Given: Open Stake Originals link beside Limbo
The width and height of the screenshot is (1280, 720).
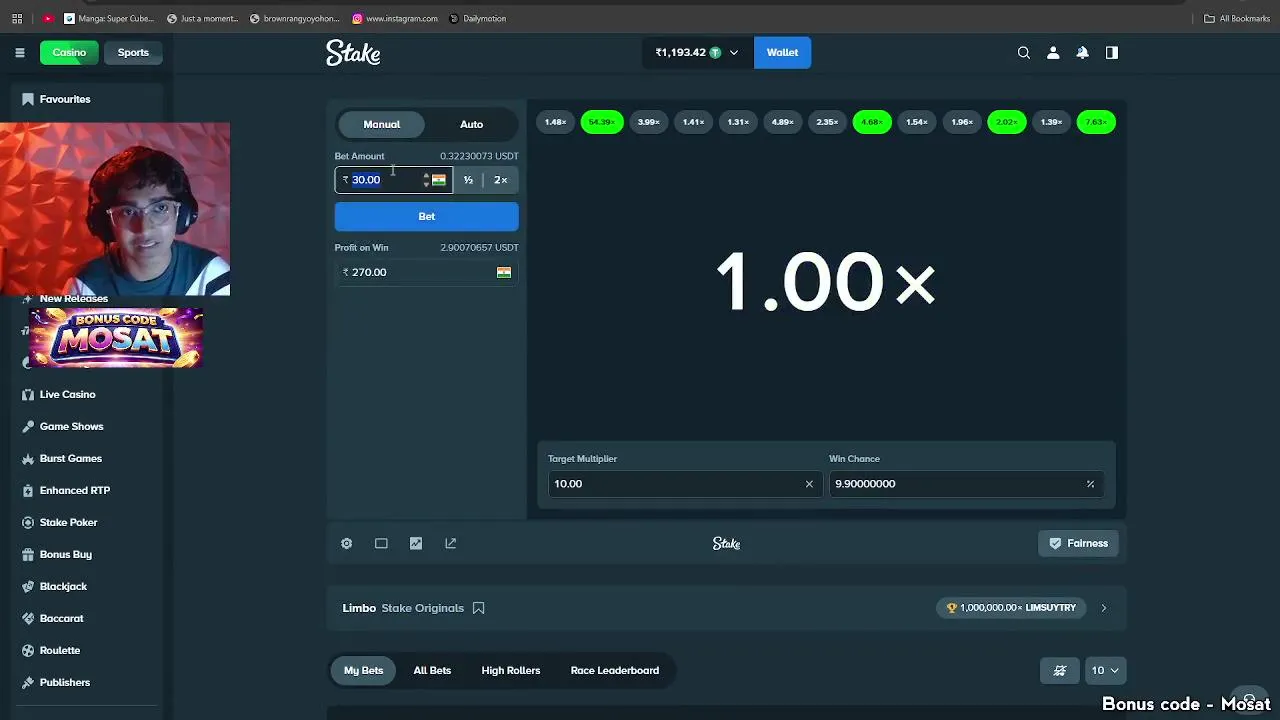Looking at the screenshot, I should click(422, 608).
